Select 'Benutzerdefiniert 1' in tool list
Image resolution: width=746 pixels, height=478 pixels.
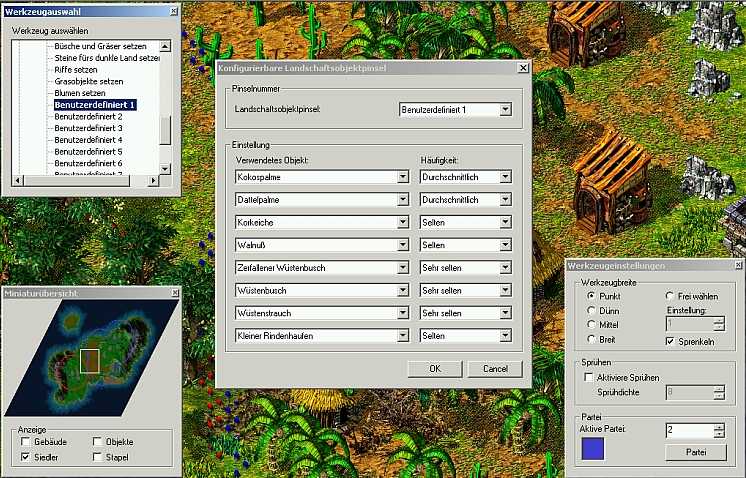pyautogui.click(x=95, y=105)
